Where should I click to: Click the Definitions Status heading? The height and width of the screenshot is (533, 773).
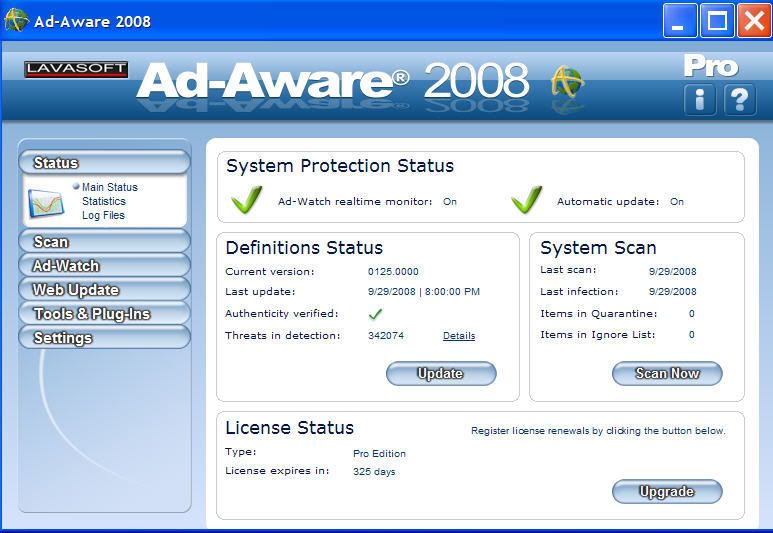304,248
